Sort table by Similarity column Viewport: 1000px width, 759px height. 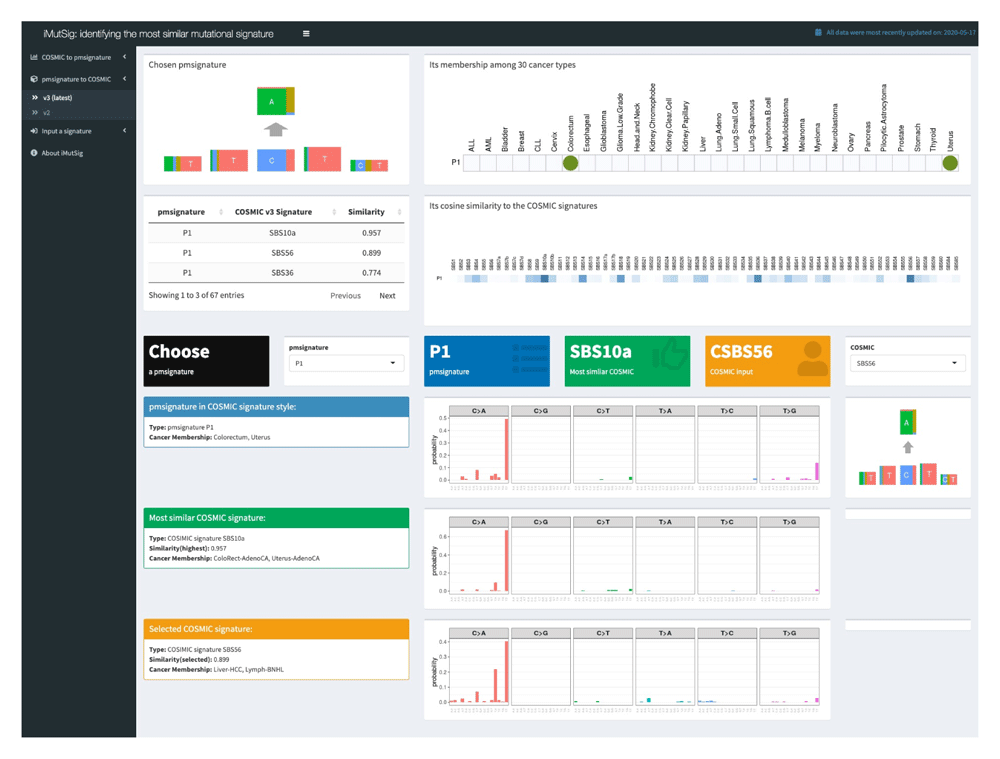coord(399,212)
